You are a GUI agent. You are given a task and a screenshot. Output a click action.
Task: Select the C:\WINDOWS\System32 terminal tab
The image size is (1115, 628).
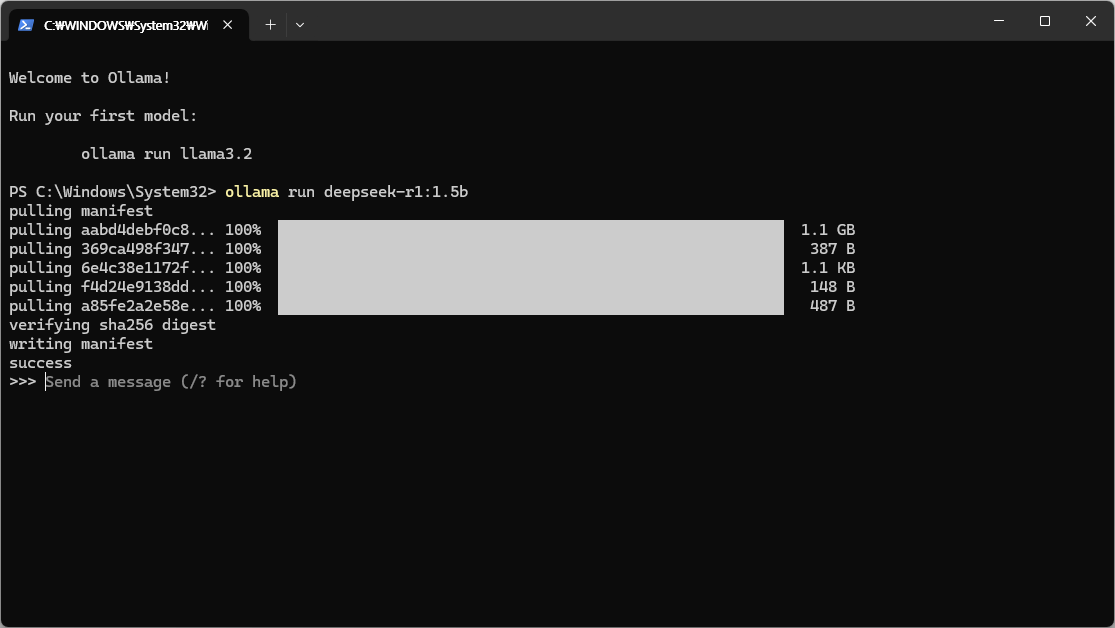(x=129, y=25)
